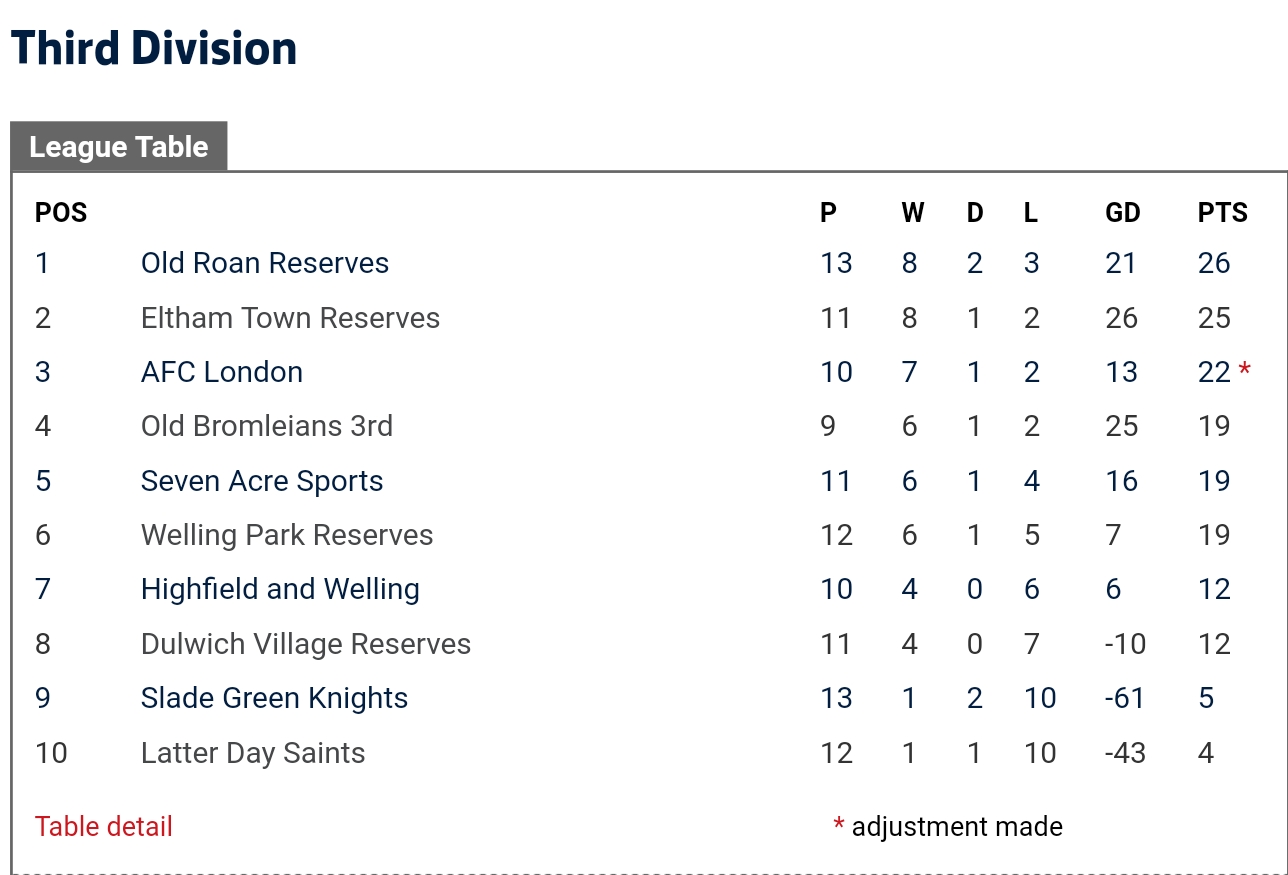The height and width of the screenshot is (875, 1288).
Task: Click the PTS column header
Action: click(x=1223, y=213)
